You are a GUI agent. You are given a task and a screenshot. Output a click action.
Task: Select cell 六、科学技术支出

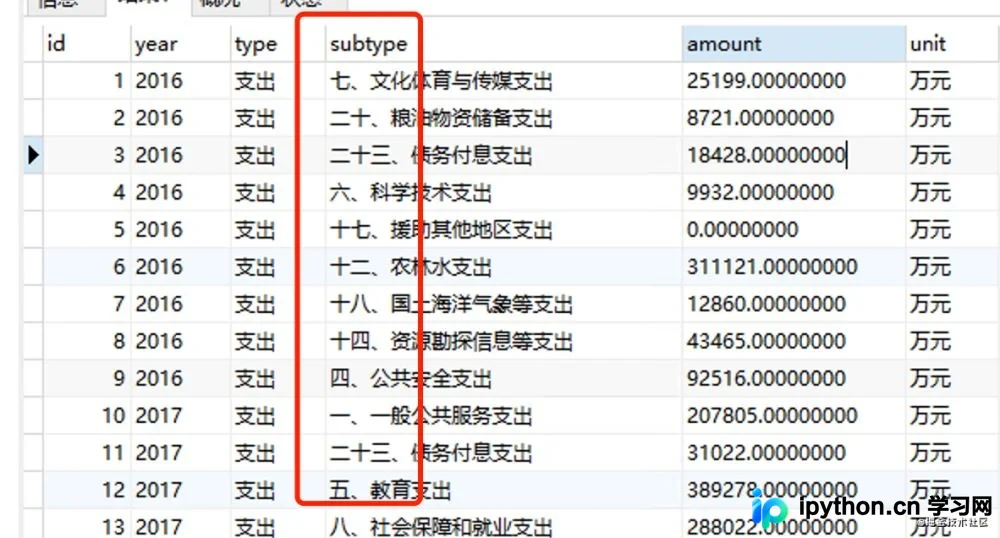[x=504, y=192]
